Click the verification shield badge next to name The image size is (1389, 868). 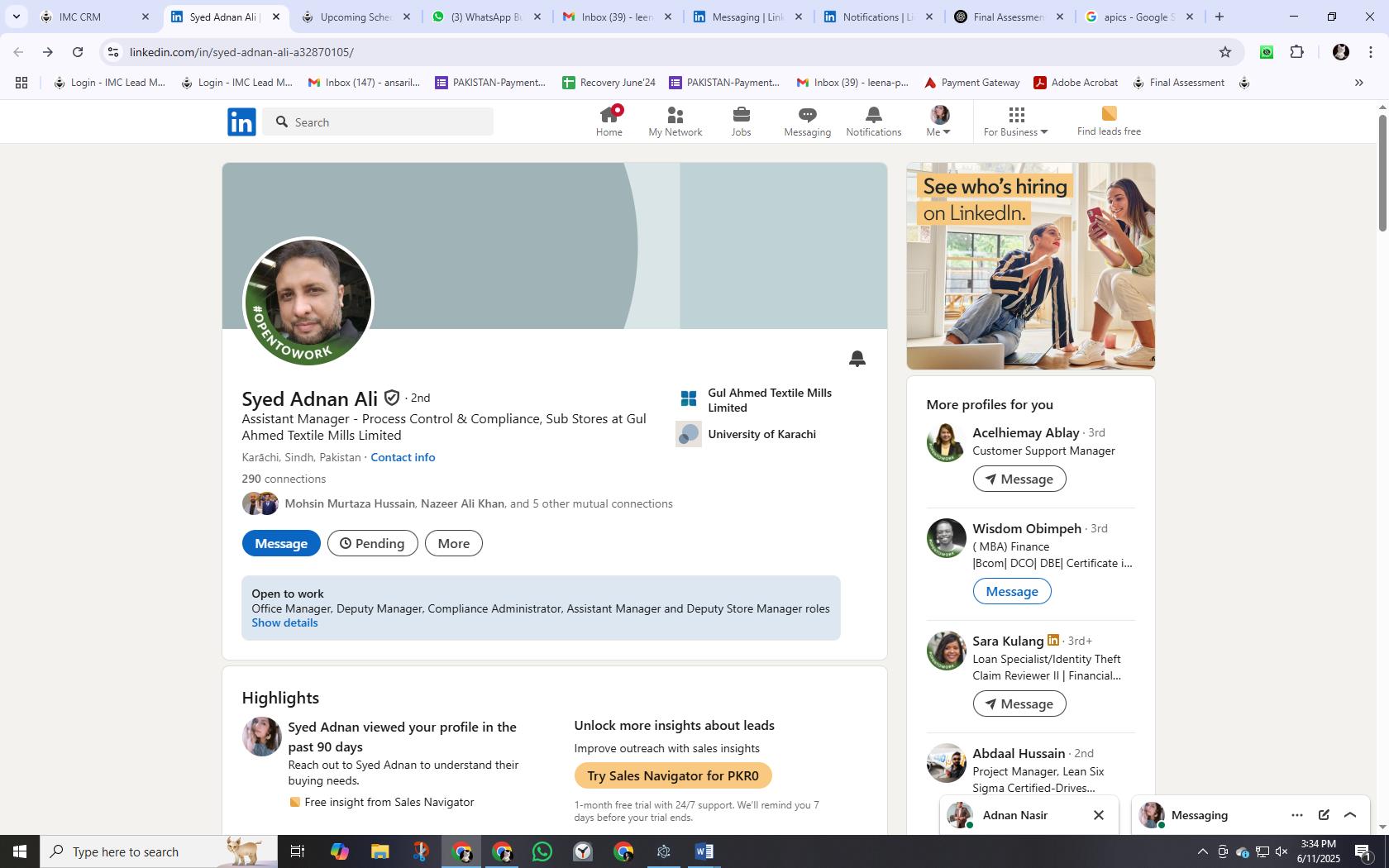tap(392, 398)
